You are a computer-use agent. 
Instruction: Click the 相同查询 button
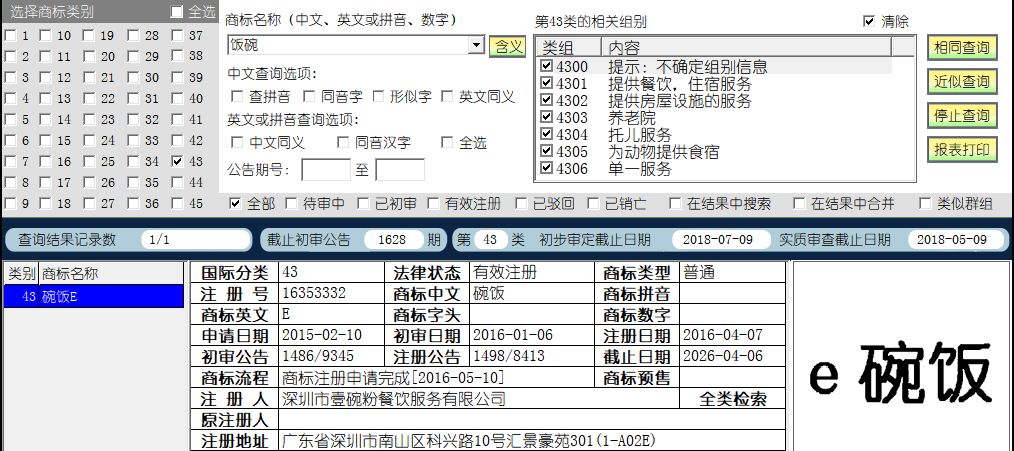pos(961,47)
